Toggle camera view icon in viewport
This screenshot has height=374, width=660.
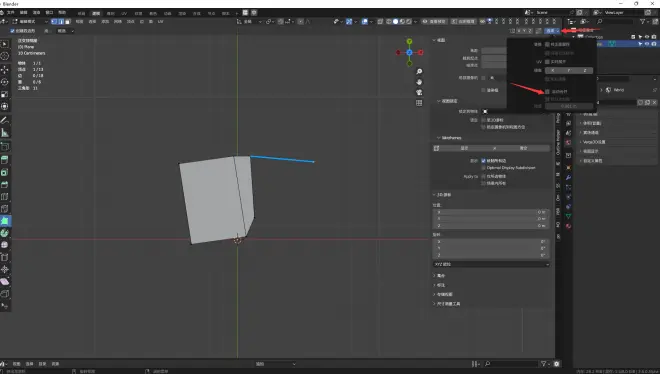pyautogui.click(x=419, y=93)
